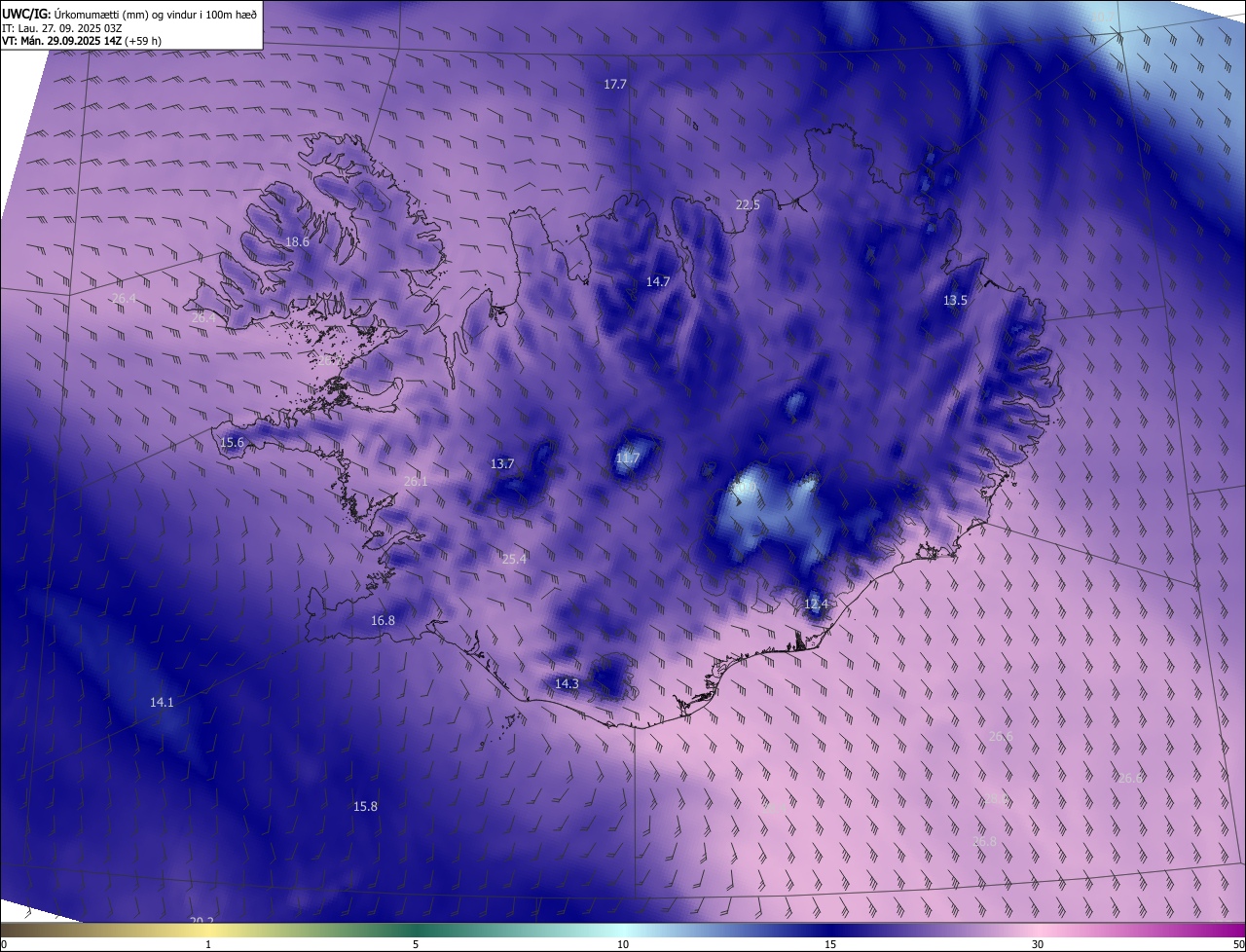1246x952 pixels.
Task: Click the 50 tick on the colour scale
Action: pyautogui.click(x=1238, y=945)
